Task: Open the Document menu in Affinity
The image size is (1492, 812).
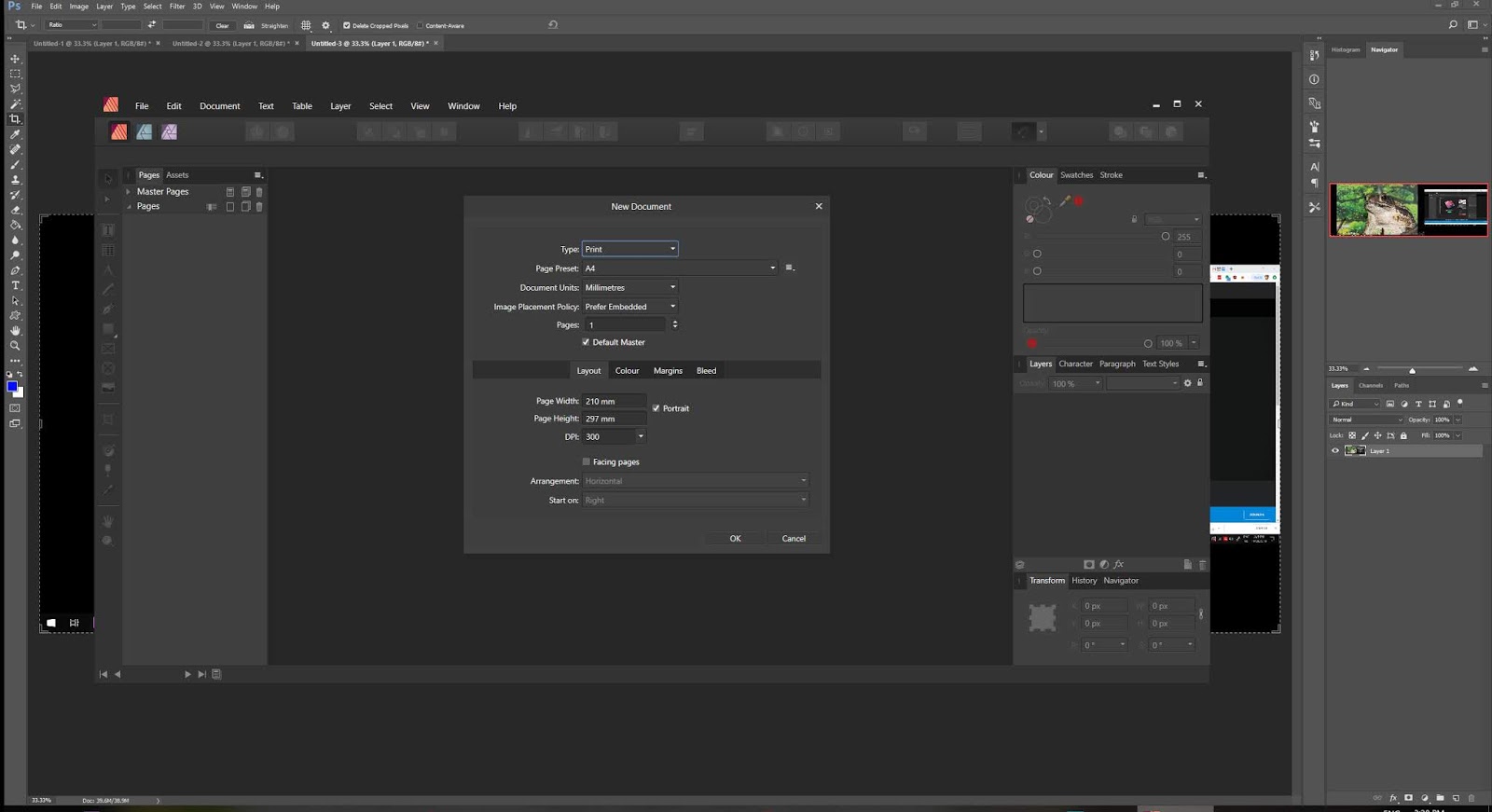Action: click(220, 106)
